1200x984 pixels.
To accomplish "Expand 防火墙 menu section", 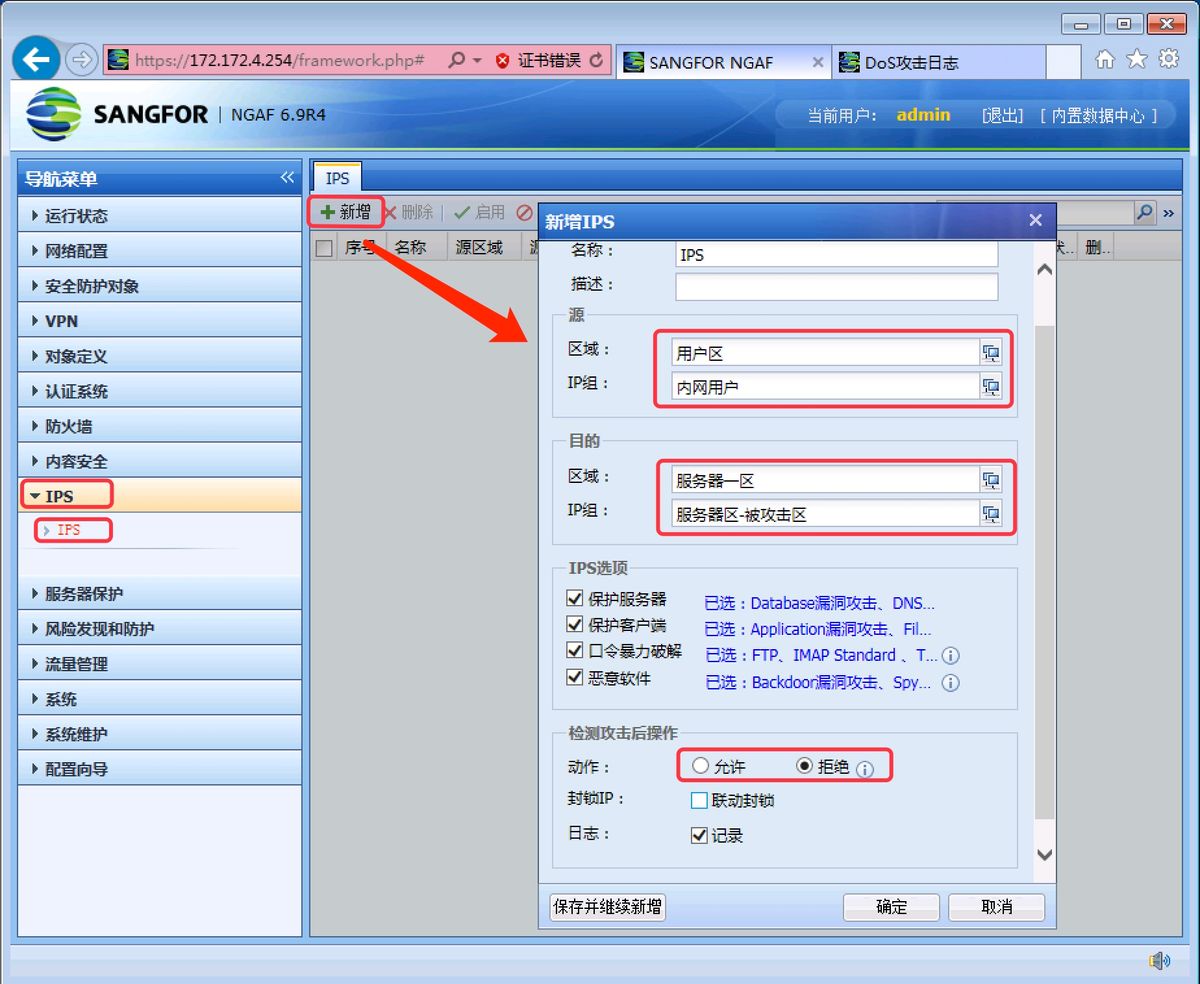I will click(160, 425).
